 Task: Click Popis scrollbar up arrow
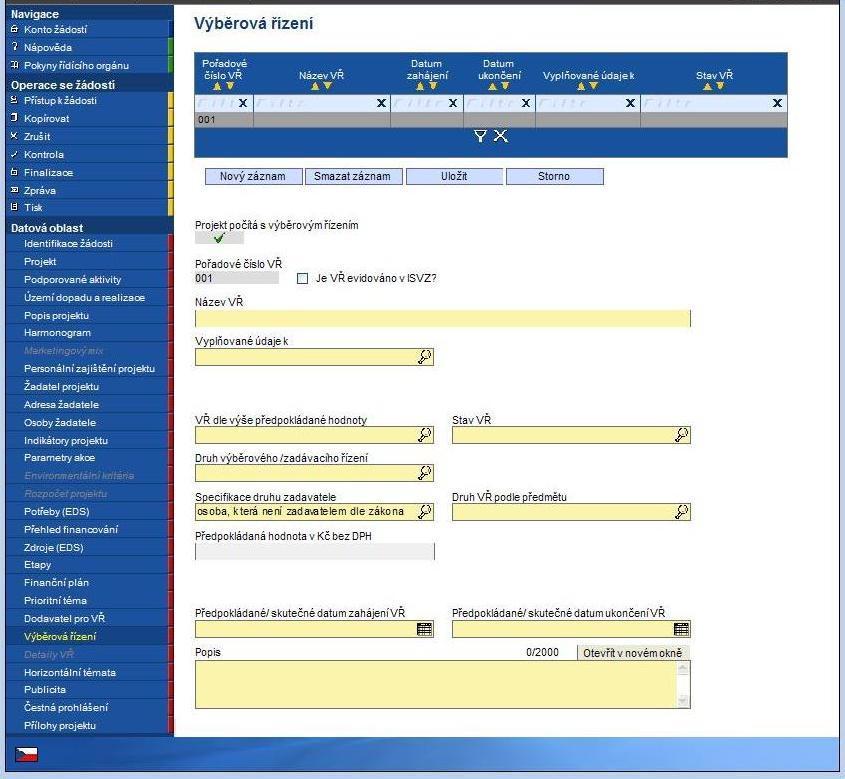683,669
